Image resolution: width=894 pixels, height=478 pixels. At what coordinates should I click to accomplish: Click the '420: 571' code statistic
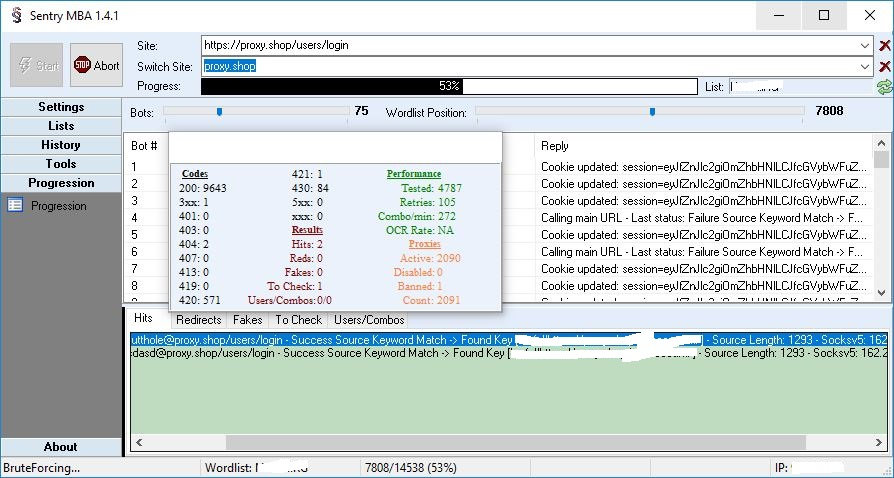tap(199, 300)
